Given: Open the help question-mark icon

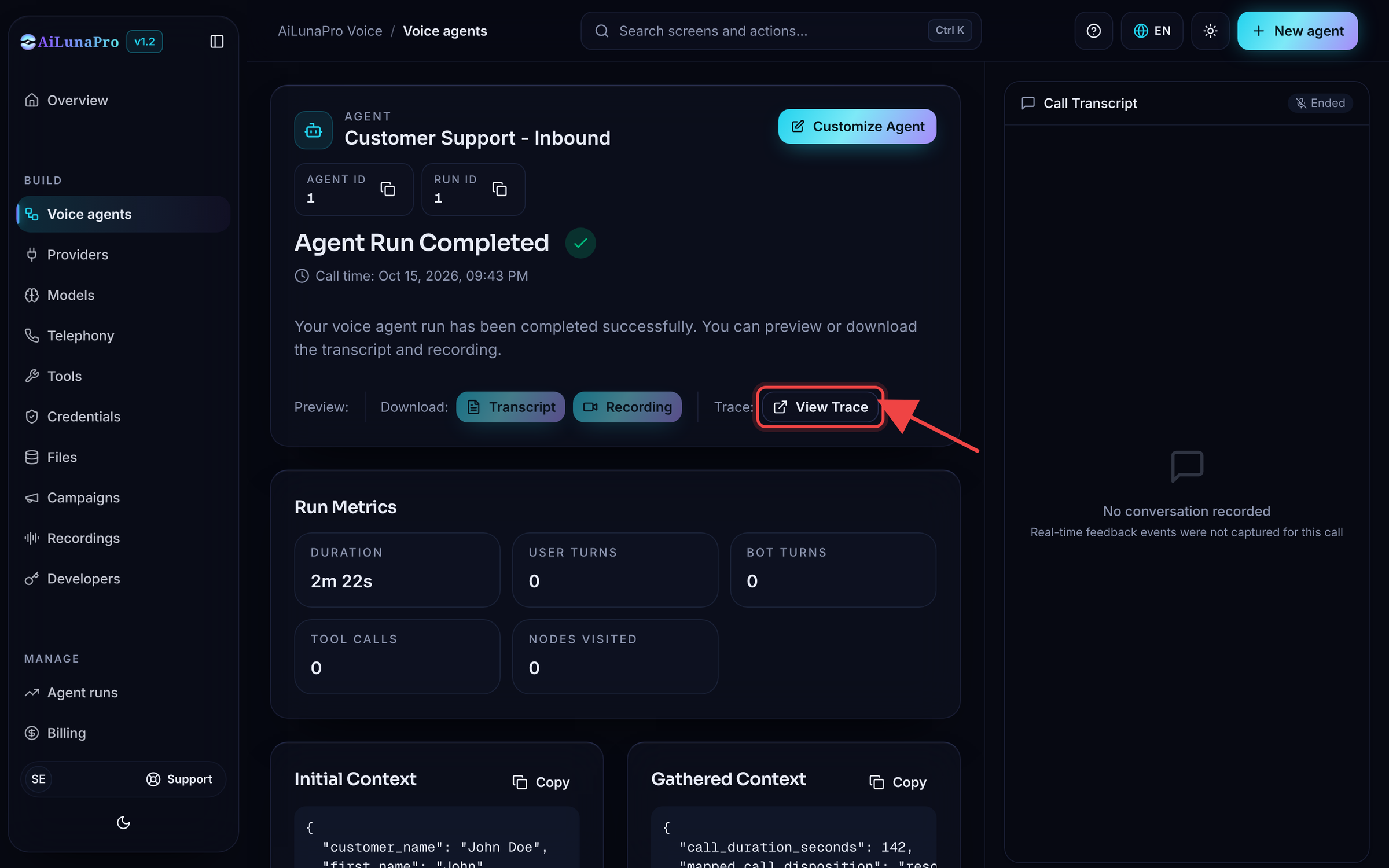Looking at the screenshot, I should coord(1093,31).
